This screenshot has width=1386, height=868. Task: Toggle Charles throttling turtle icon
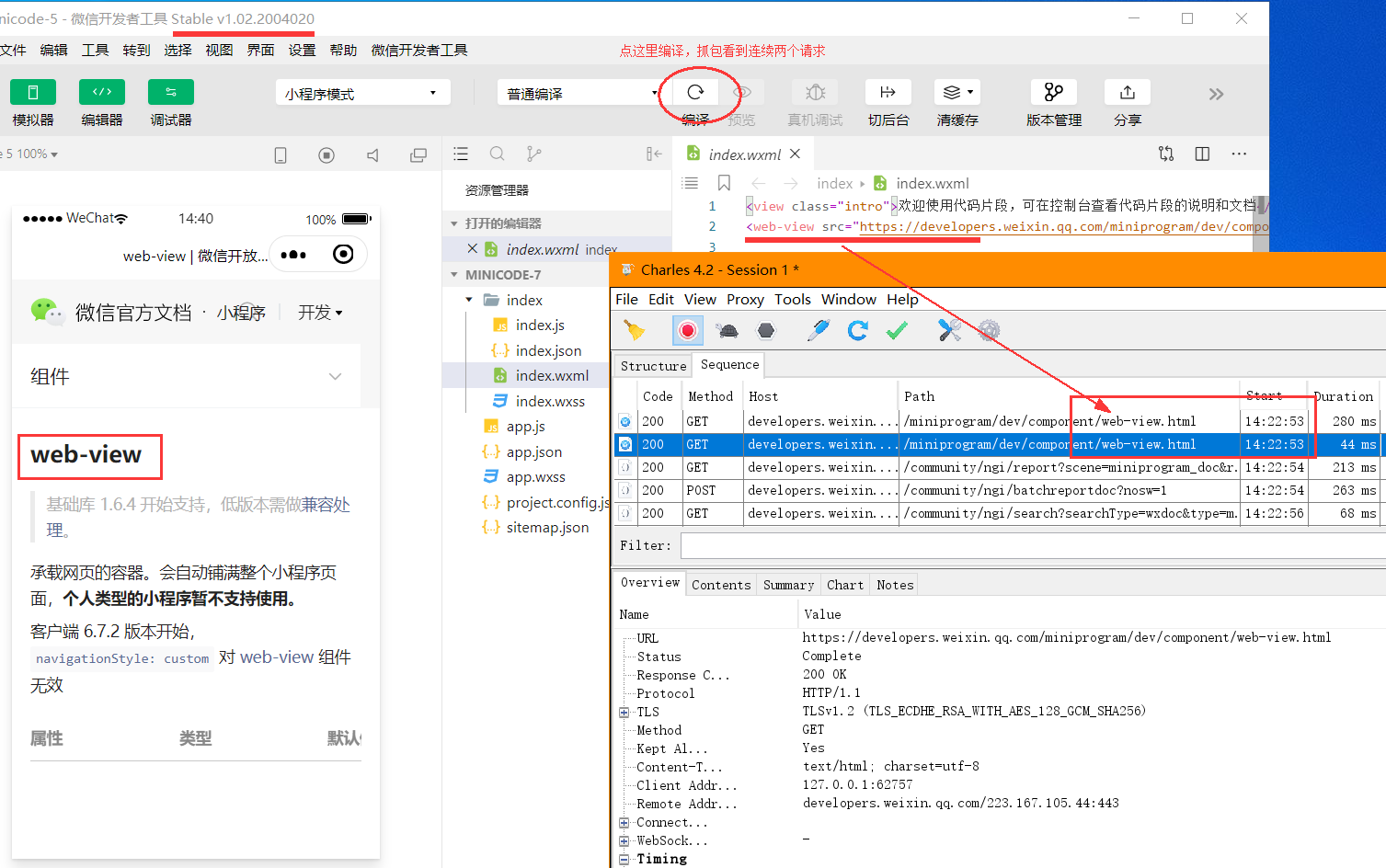tap(727, 330)
